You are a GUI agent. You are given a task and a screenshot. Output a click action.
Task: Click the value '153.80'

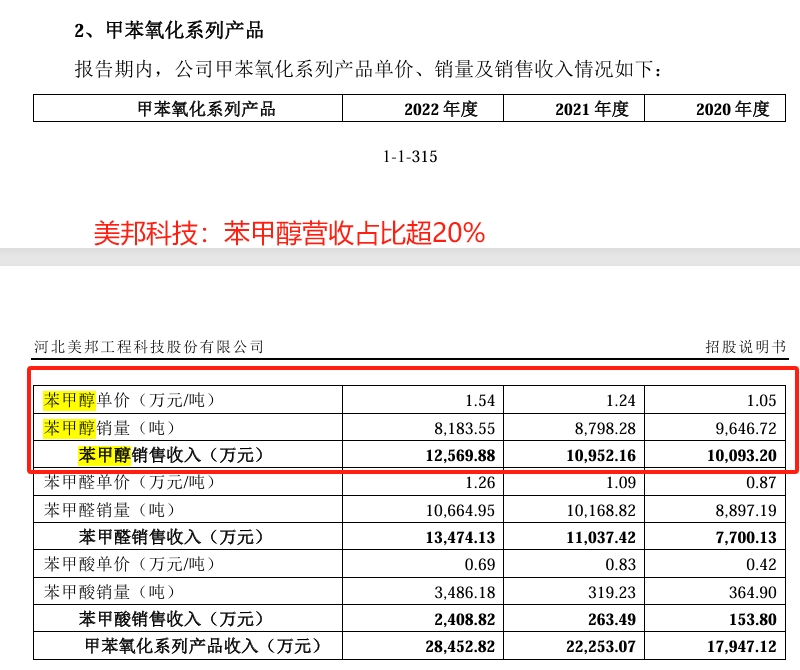(x=753, y=619)
